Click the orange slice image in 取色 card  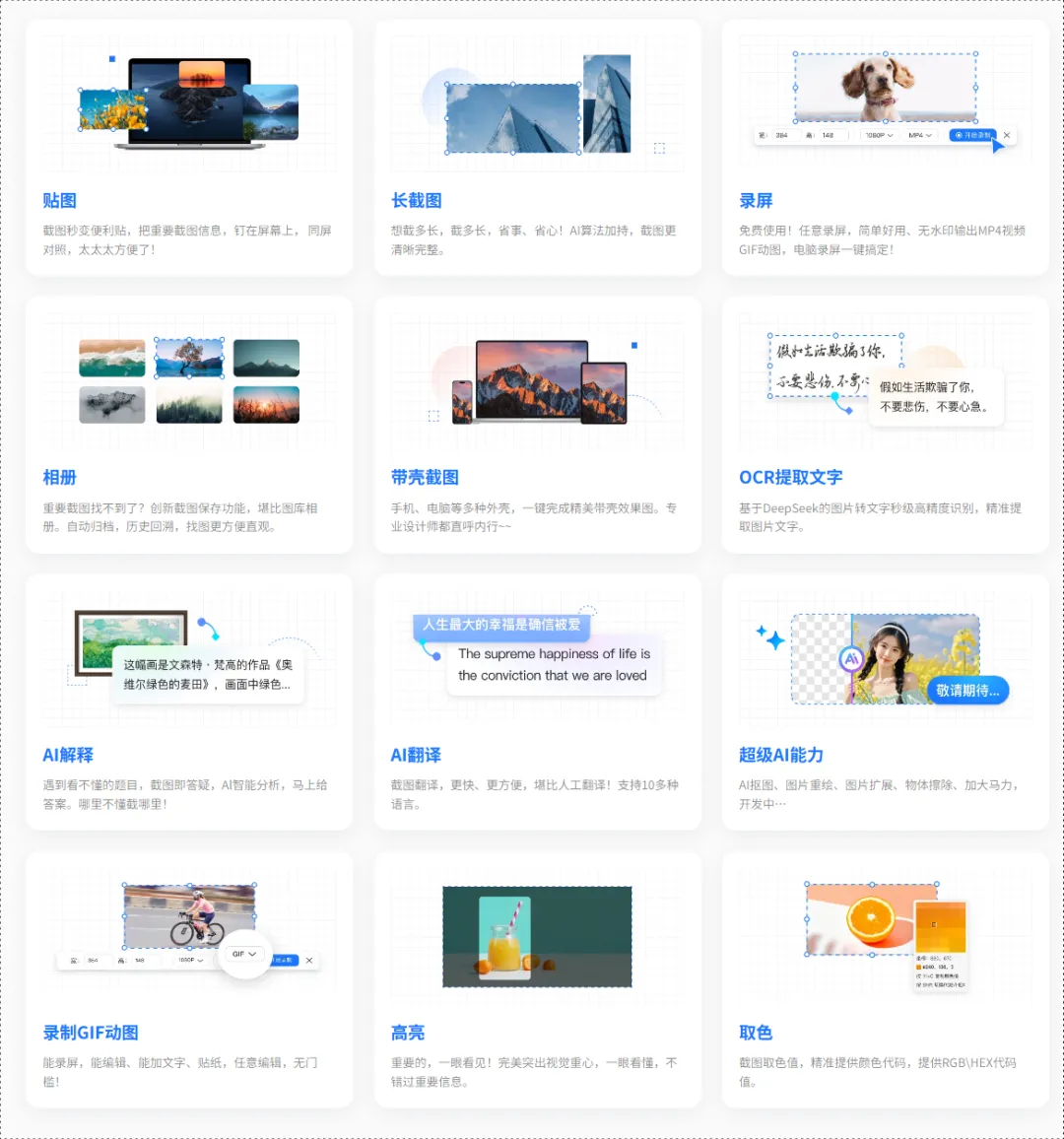870,918
